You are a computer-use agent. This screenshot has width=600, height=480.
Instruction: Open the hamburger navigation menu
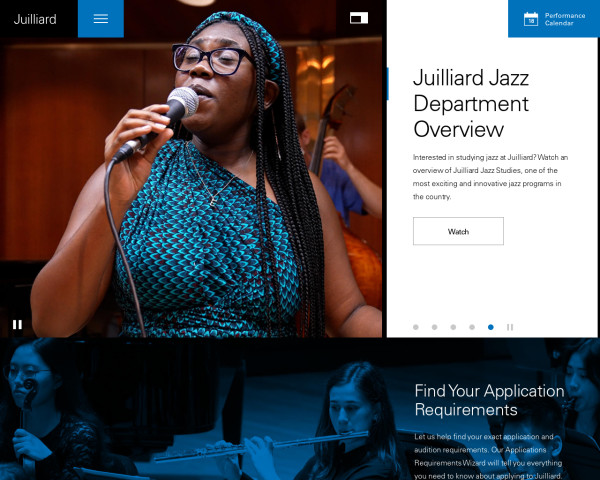point(101,19)
